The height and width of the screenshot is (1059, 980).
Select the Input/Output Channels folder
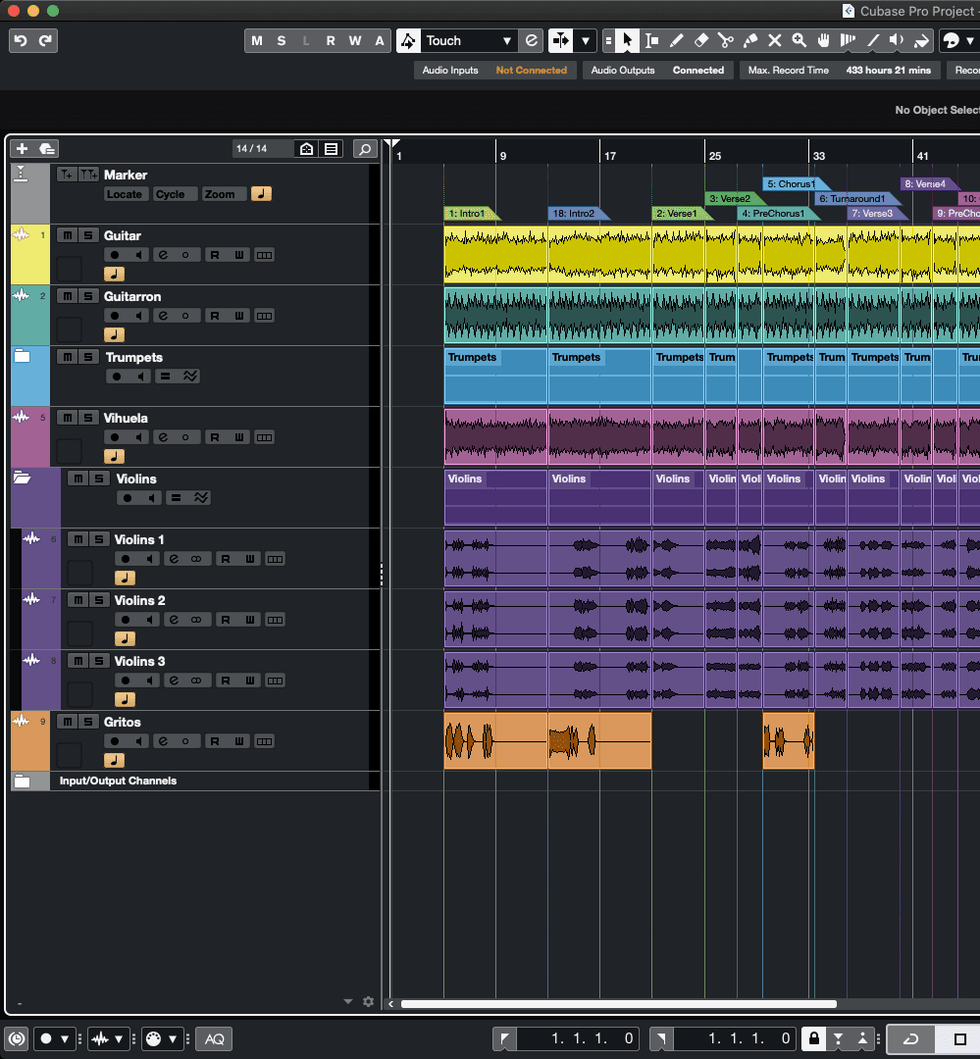pyautogui.click(x=117, y=781)
